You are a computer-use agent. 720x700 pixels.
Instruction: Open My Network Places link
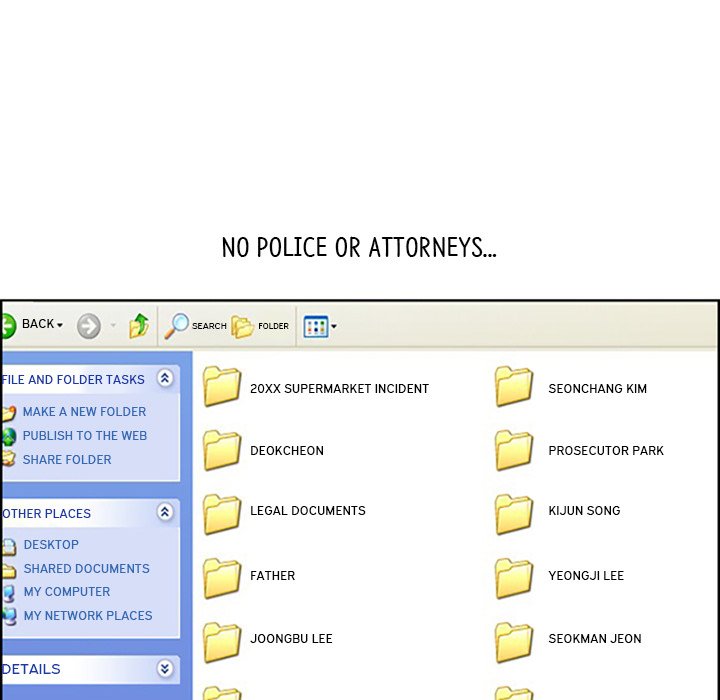click(x=88, y=615)
